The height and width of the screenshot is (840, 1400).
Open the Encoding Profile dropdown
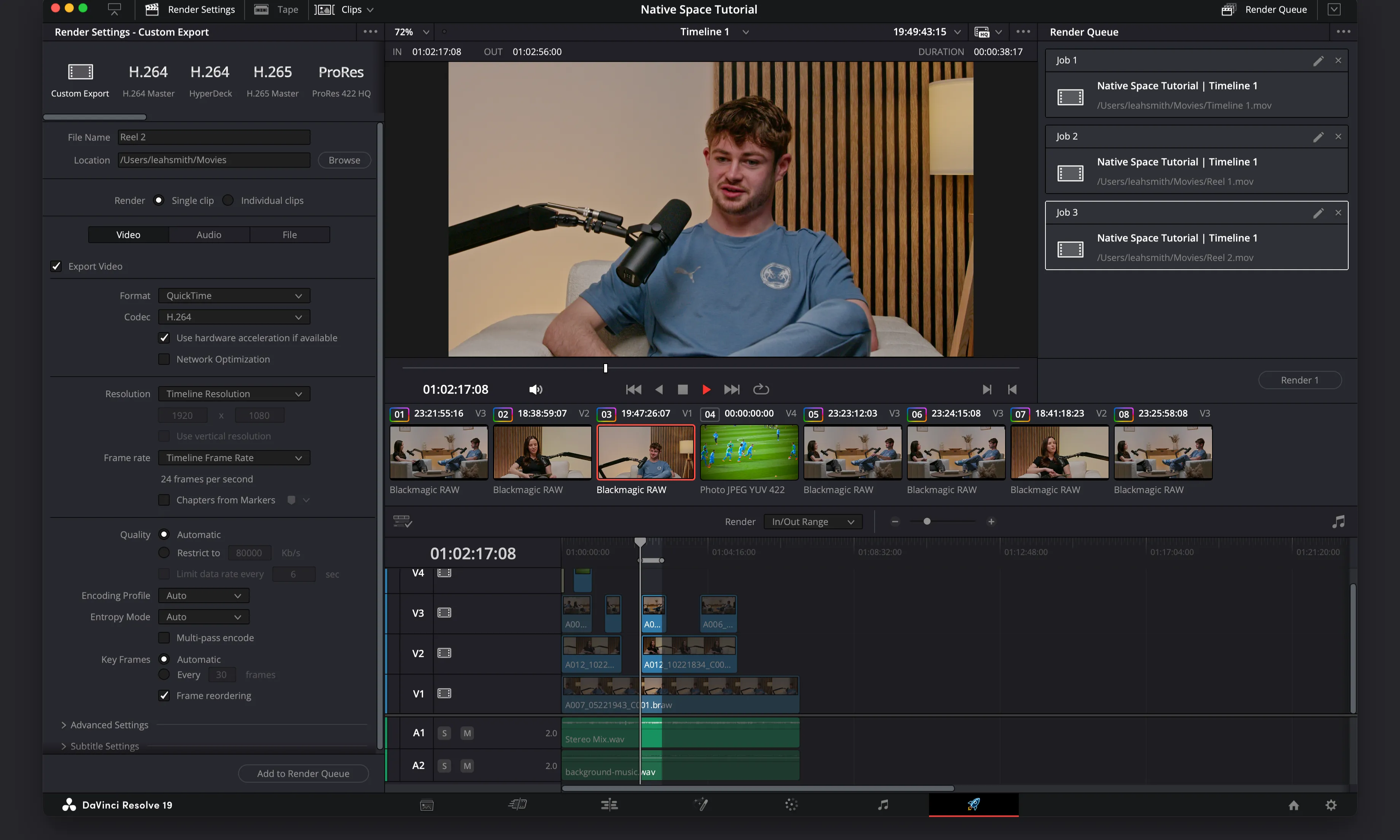click(204, 595)
